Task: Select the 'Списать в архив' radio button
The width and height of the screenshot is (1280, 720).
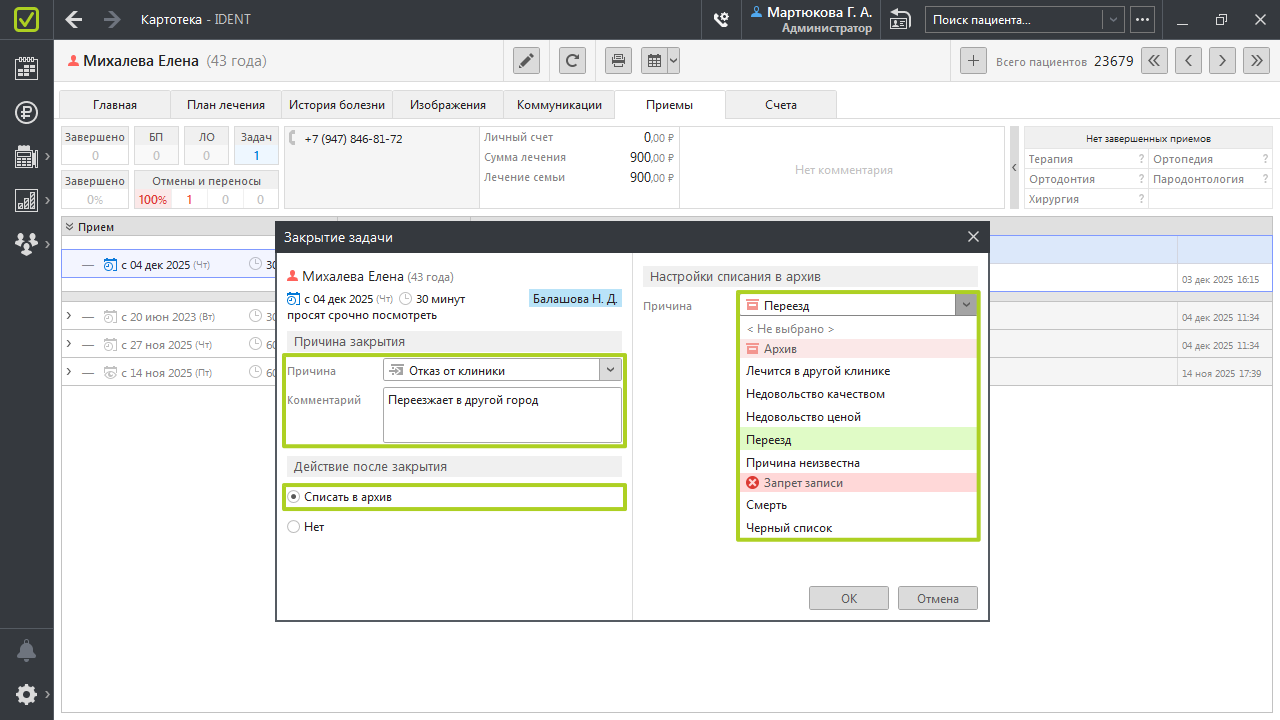Action: (294, 497)
